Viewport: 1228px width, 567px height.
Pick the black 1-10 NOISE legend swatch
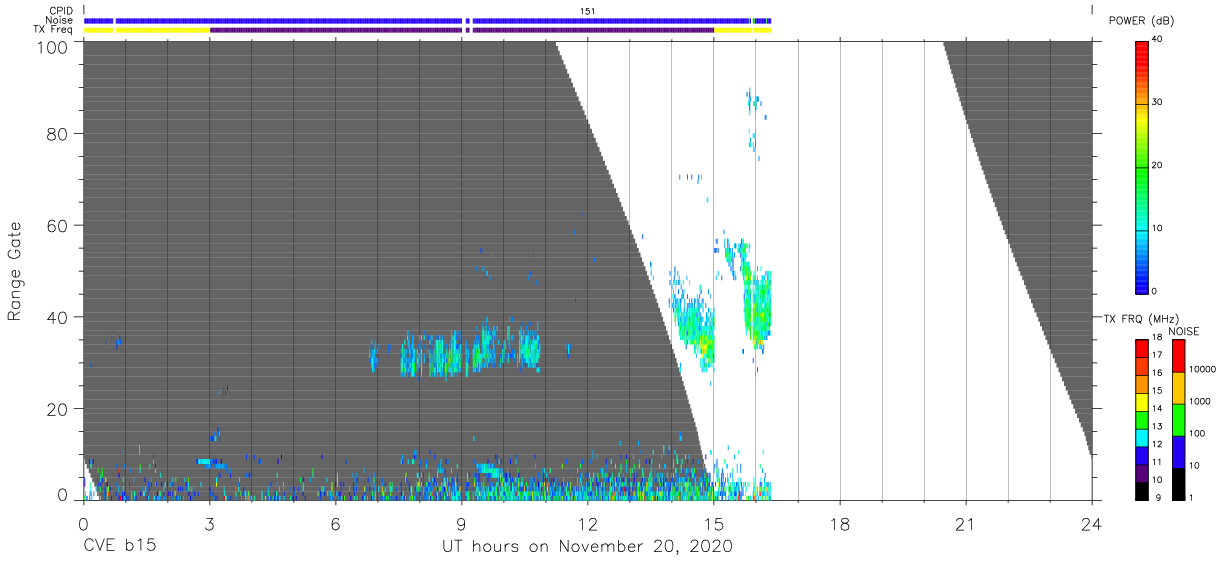[x=1178, y=482]
